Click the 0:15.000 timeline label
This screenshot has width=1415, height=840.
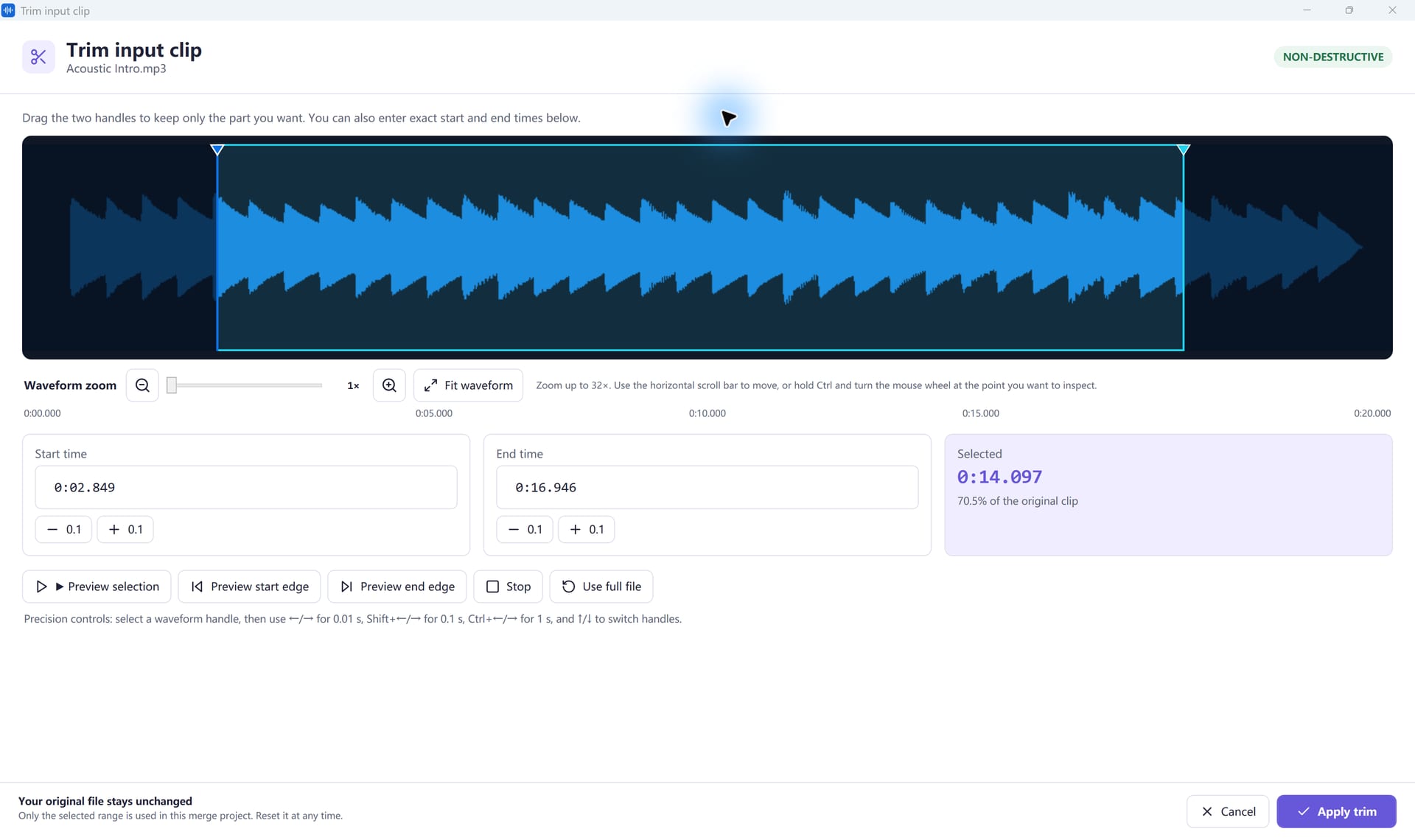981,413
